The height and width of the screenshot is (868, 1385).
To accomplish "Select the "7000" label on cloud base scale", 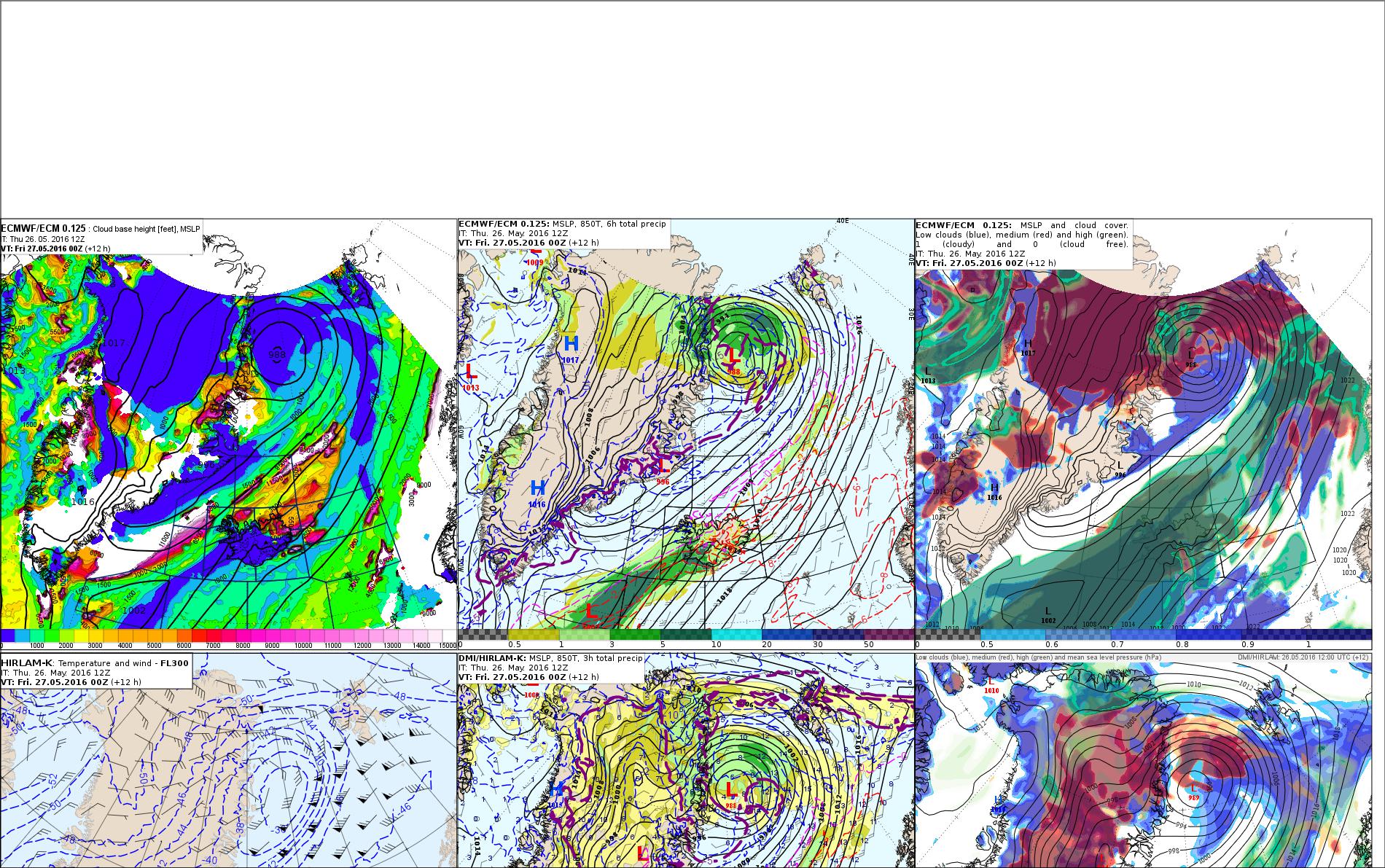I will [213, 646].
